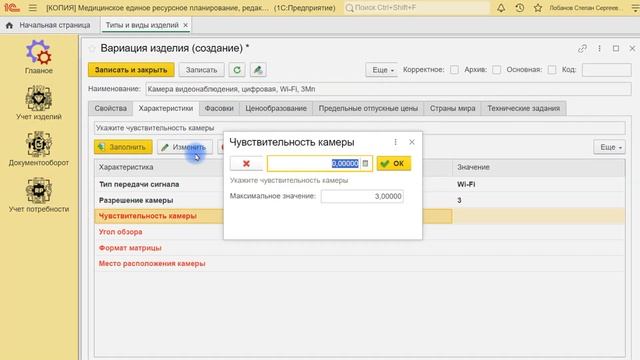Open calculator icon in value field
This screenshot has height=360, width=640.
point(365,164)
